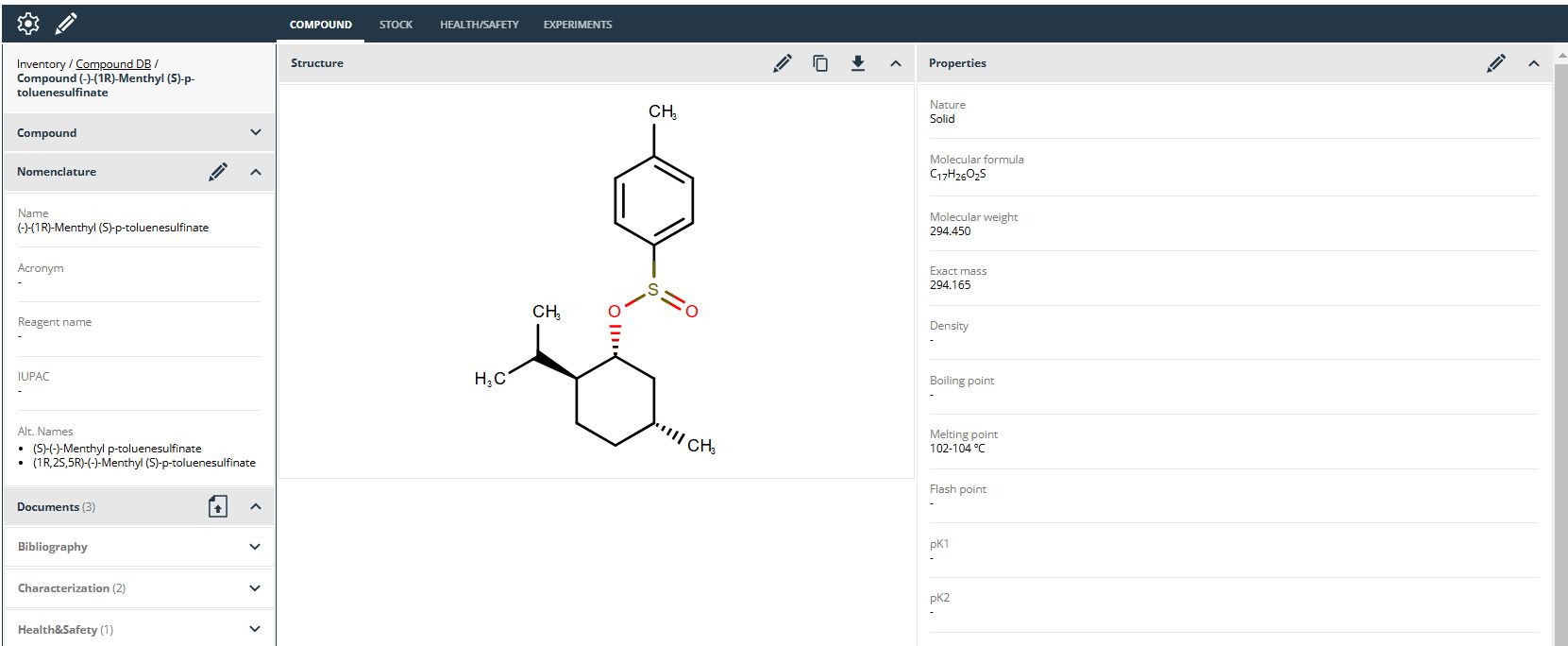Viewport: 1568px width, 646px height.
Task: Click the 'Inventory' breadcrumb text
Action: 42,64
